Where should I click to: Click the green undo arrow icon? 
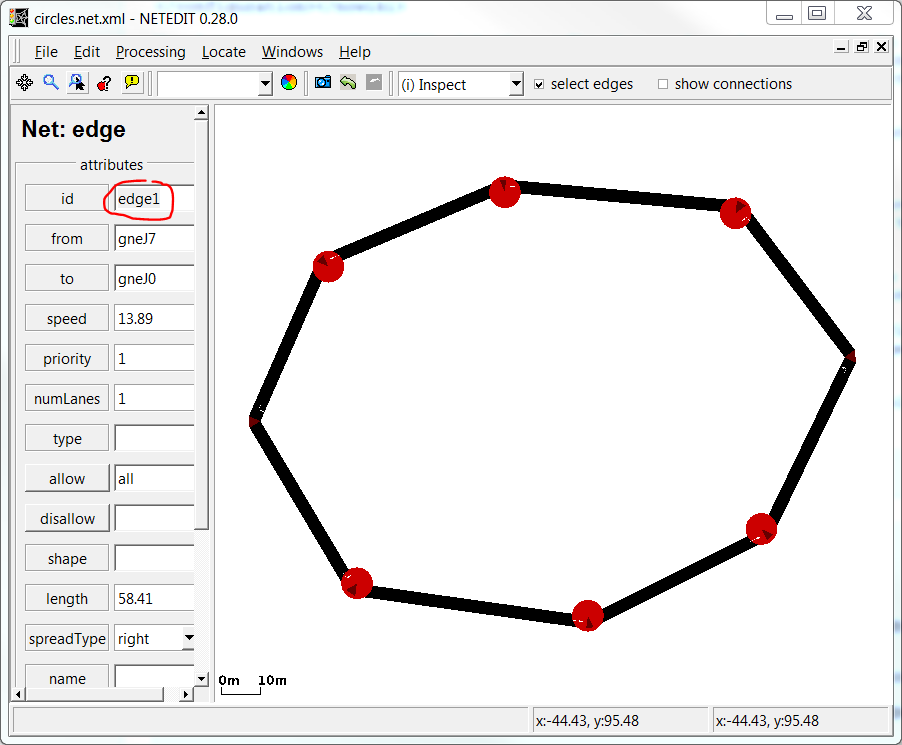tap(347, 82)
